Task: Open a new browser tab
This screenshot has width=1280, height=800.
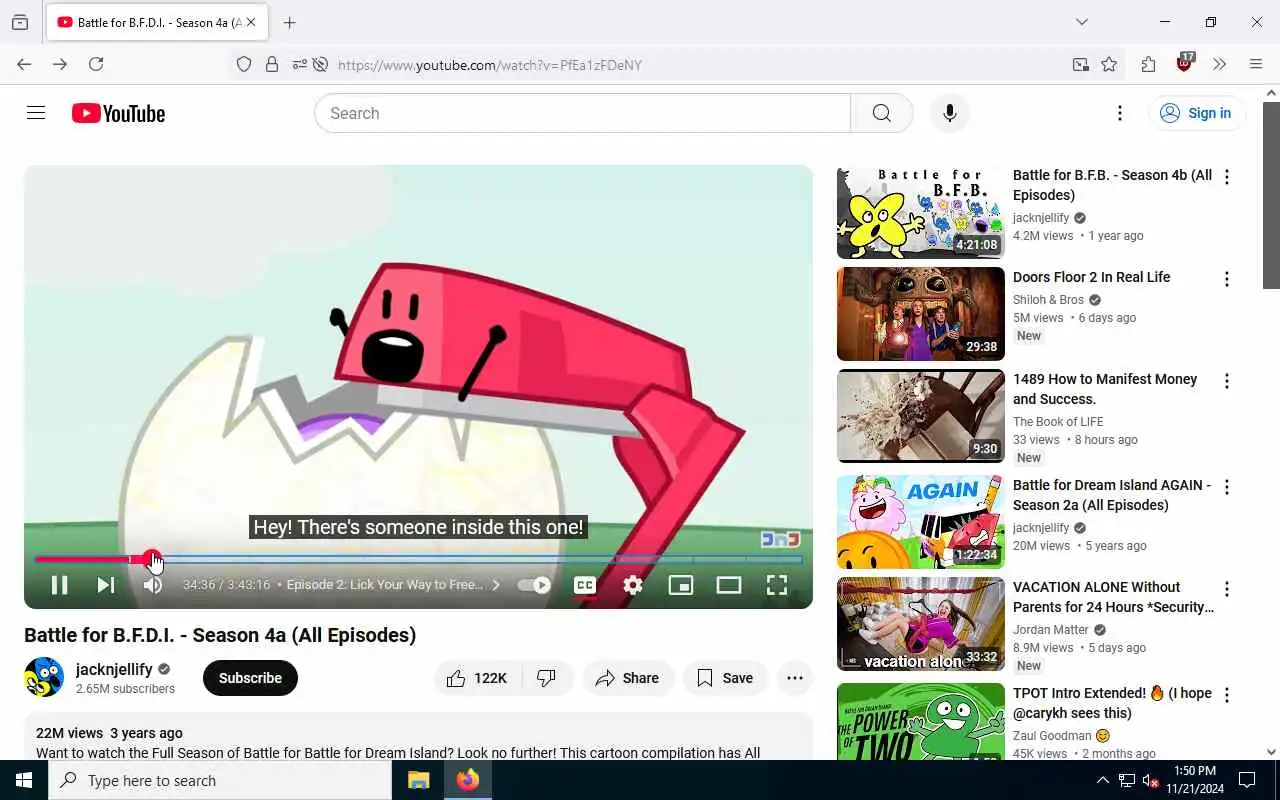Action: pyautogui.click(x=289, y=22)
